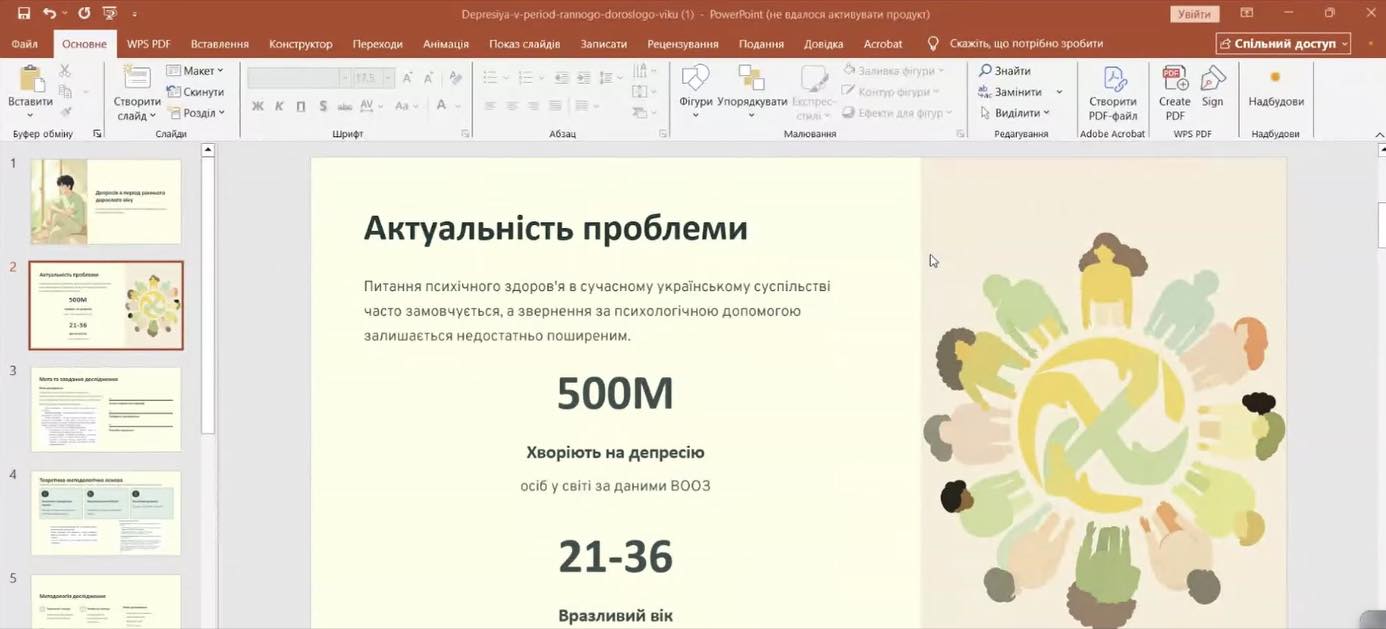Click the 'Скажіть, що потрібно зробити' search box
This screenshot has height=629, width=1386.
[x=1026, y=44]
